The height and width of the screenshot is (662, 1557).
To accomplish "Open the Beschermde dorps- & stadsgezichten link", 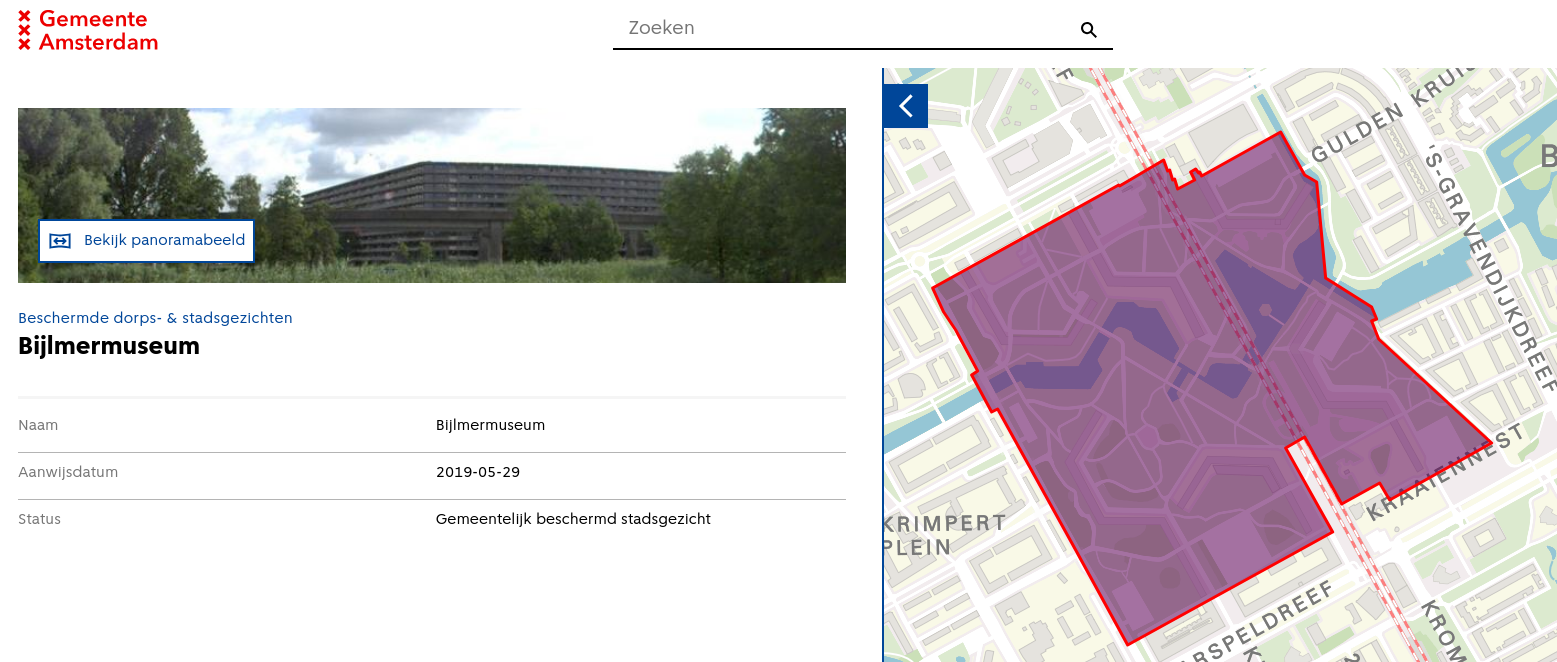I will (155, 318).
